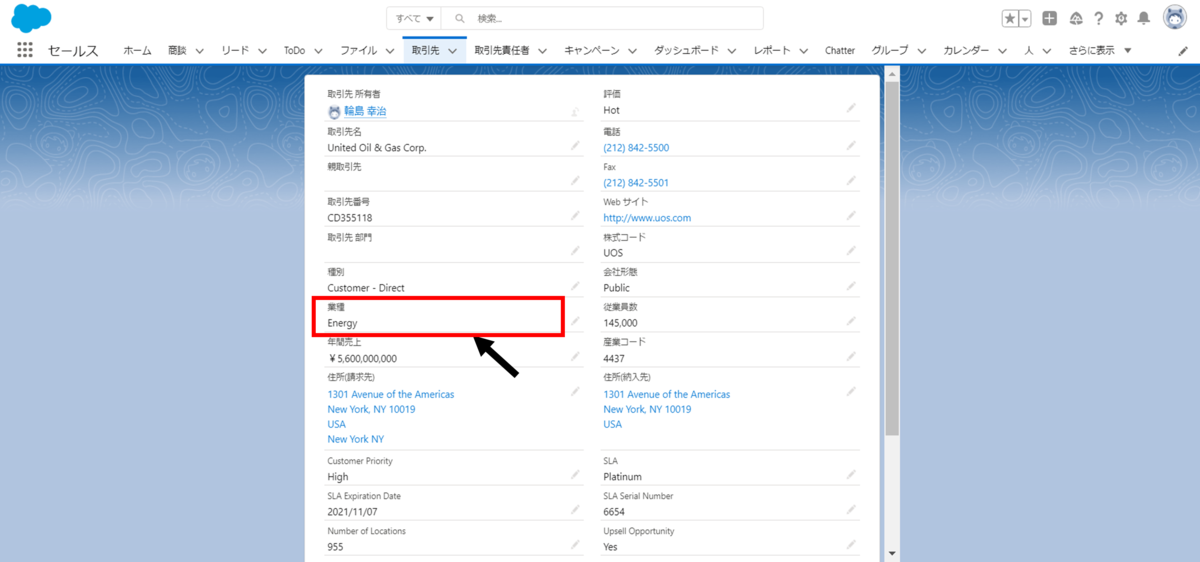Select the United Oil & Gas Corp. name
The image size is (1200, 562).
pos(377,148)
